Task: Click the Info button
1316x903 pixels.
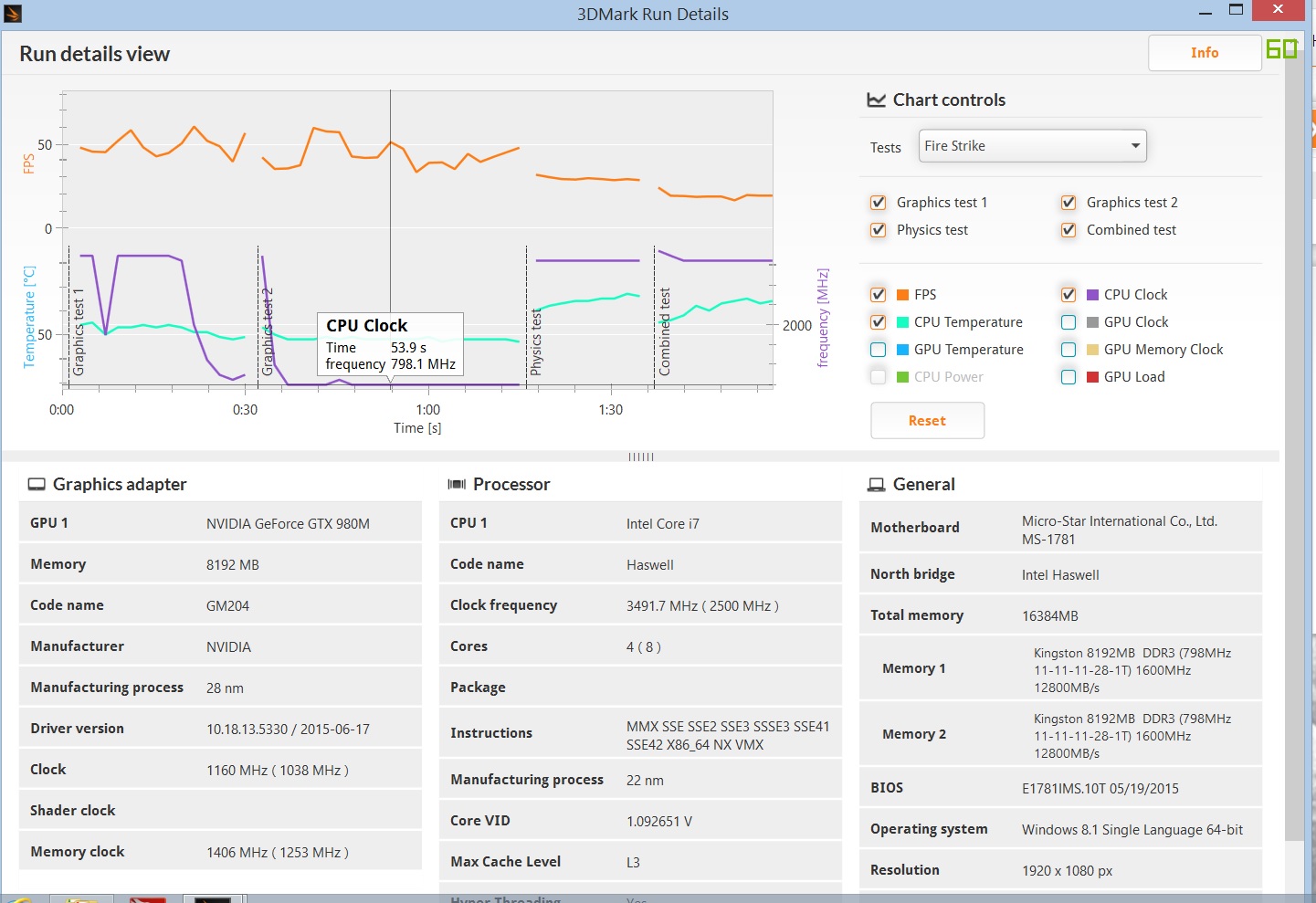Action: click(x=1205, y=53)
